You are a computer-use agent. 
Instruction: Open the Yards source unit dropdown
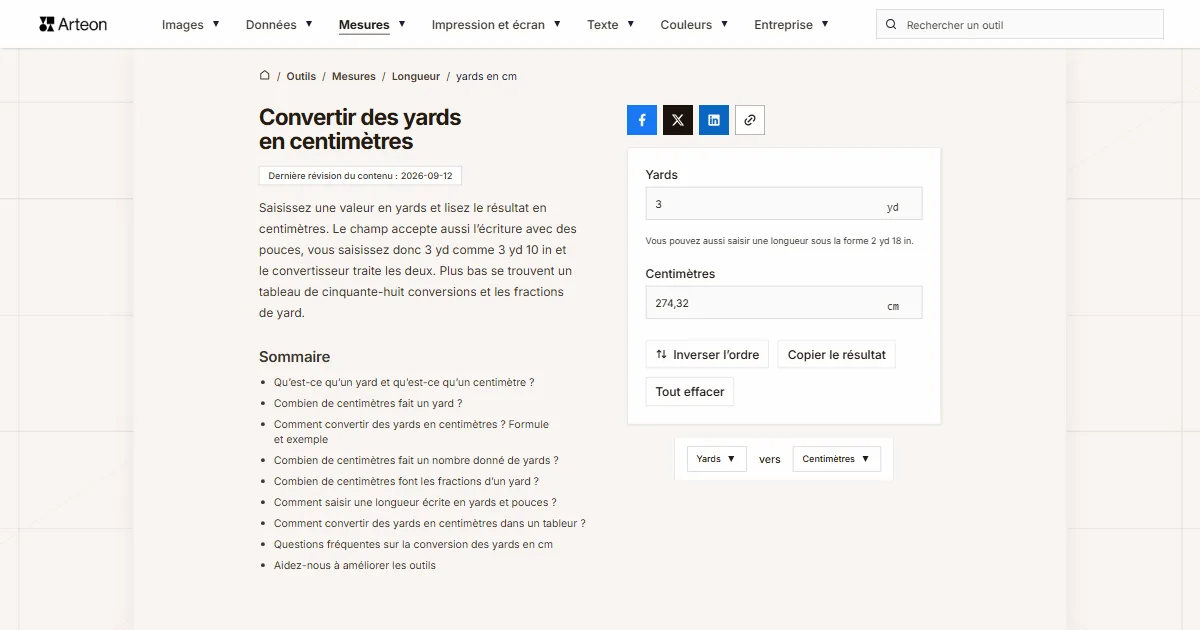click(717, 459)
